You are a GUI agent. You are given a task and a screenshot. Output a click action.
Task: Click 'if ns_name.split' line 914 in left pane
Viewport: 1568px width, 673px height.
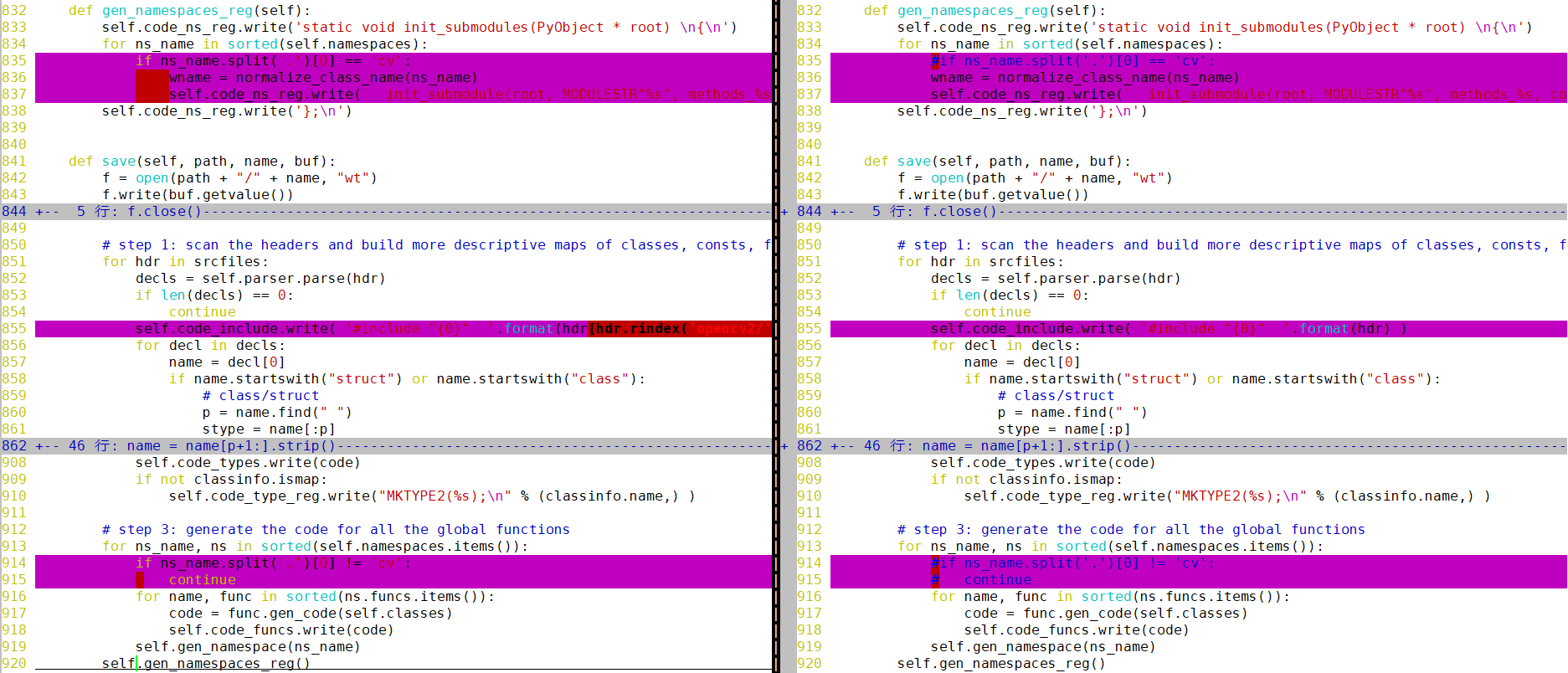pos(273,563)
